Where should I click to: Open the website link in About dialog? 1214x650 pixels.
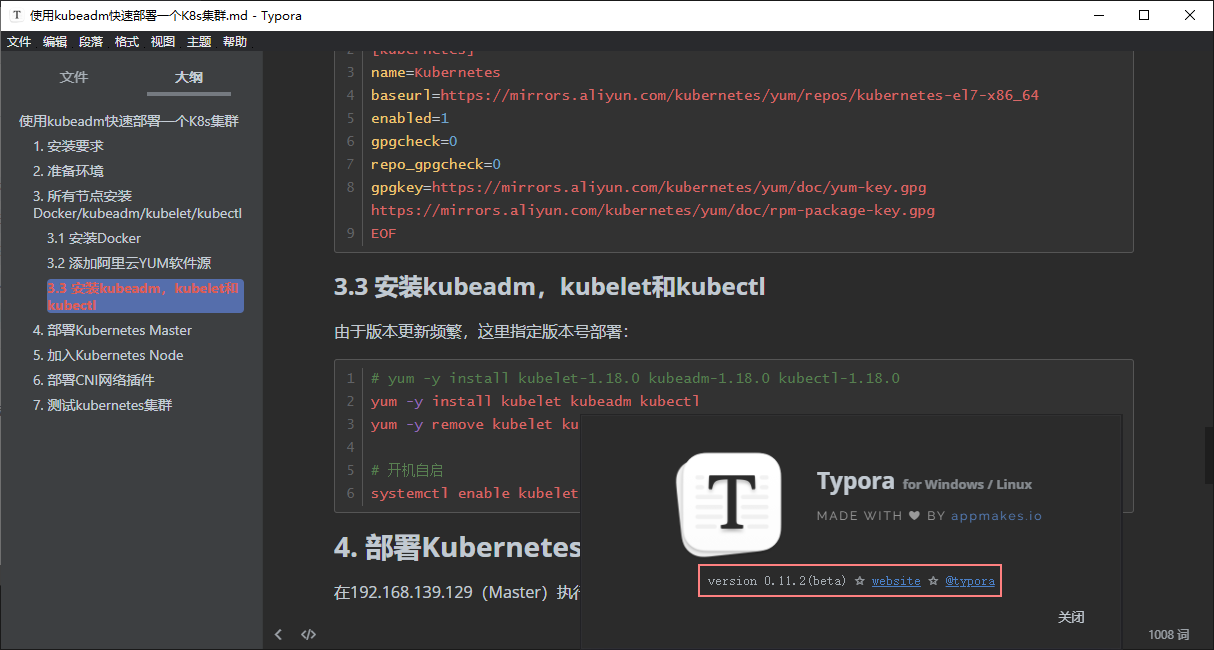[895, 581]
